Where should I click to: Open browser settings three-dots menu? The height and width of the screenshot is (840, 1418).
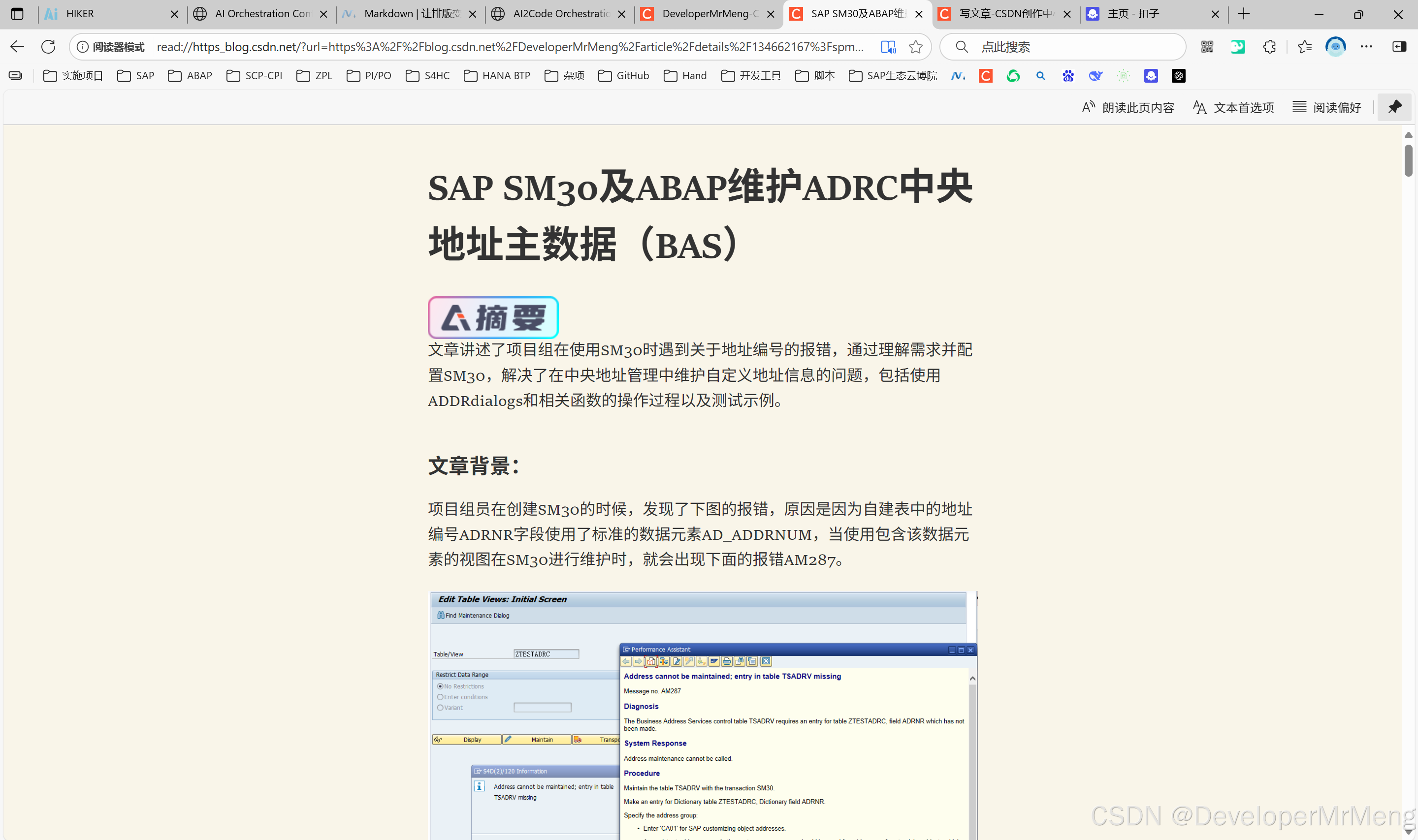tap(1366, 47)
